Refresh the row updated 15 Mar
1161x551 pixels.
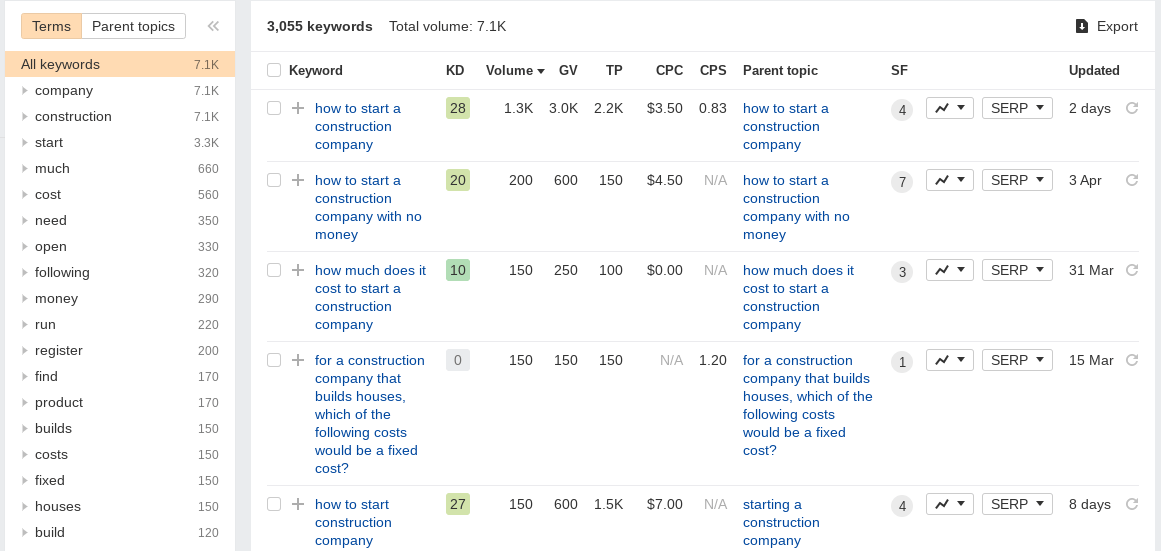coord(1131,360)
